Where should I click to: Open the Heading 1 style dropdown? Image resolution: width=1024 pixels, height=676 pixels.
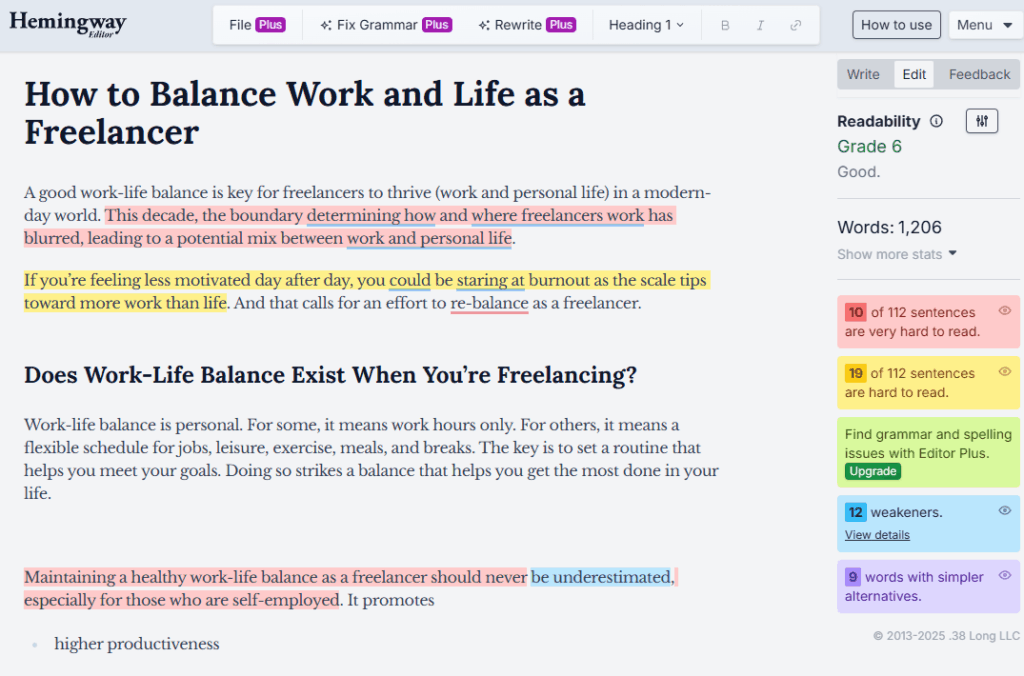[x=646, y=25]
